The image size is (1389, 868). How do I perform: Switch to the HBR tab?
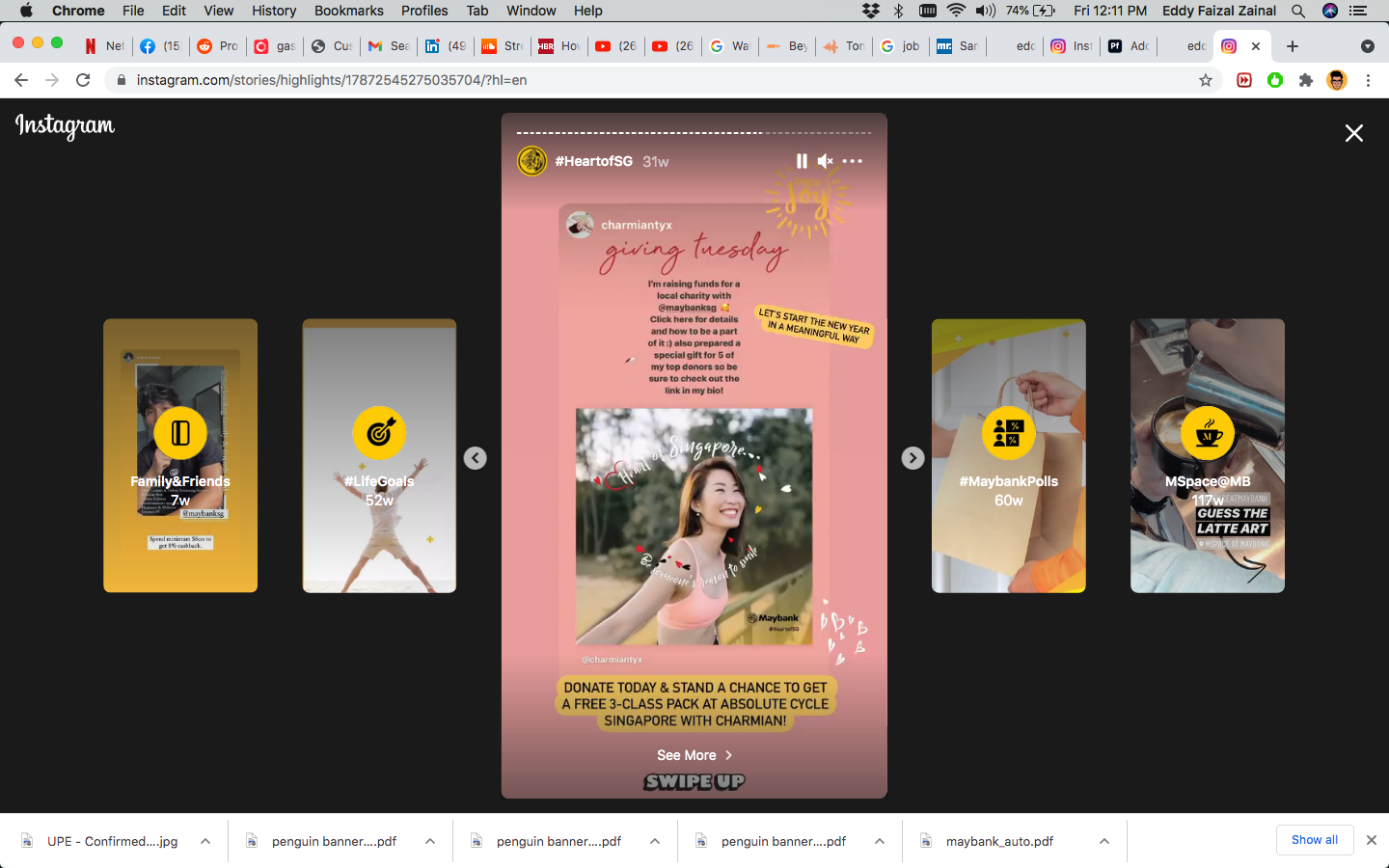(559, 45)
